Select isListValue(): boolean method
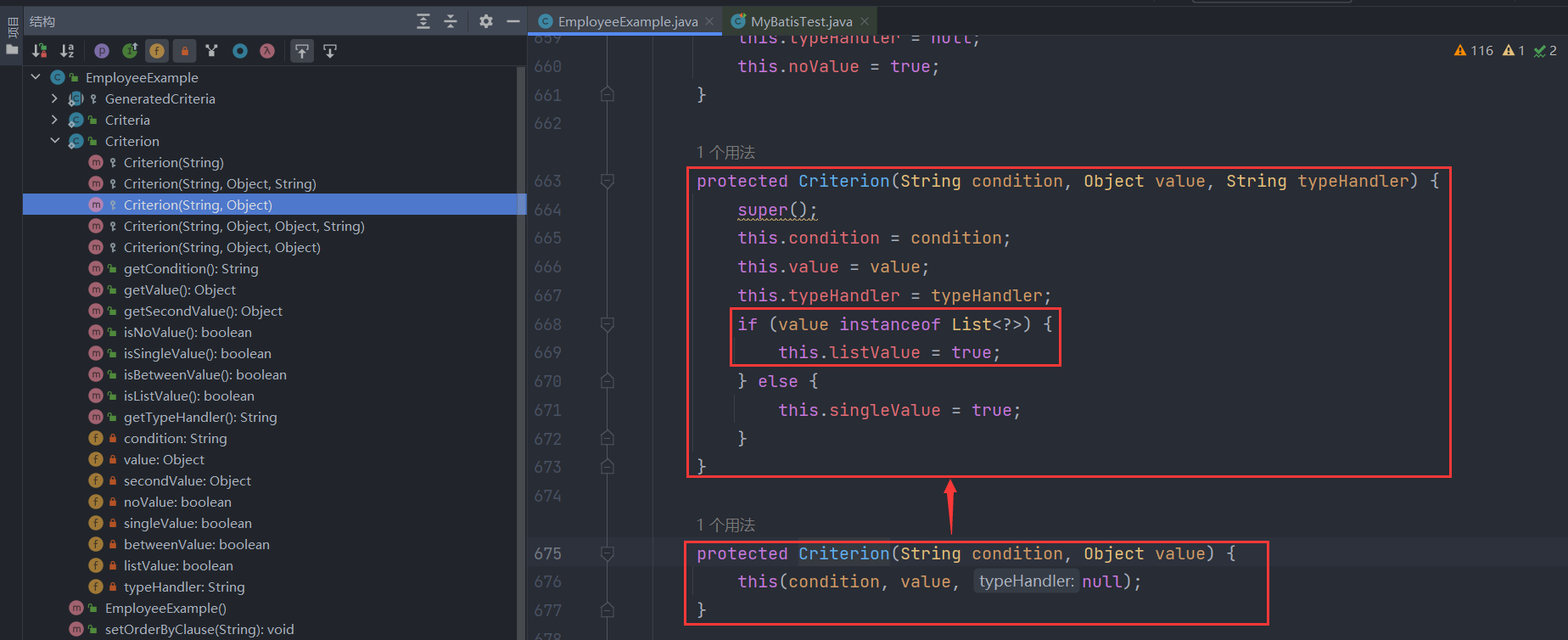 189,396
